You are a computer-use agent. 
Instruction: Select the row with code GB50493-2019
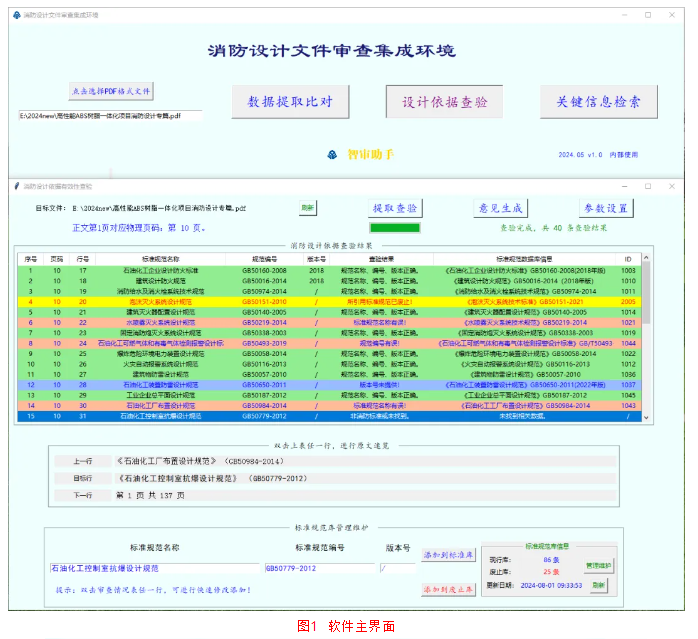[329, 343]
